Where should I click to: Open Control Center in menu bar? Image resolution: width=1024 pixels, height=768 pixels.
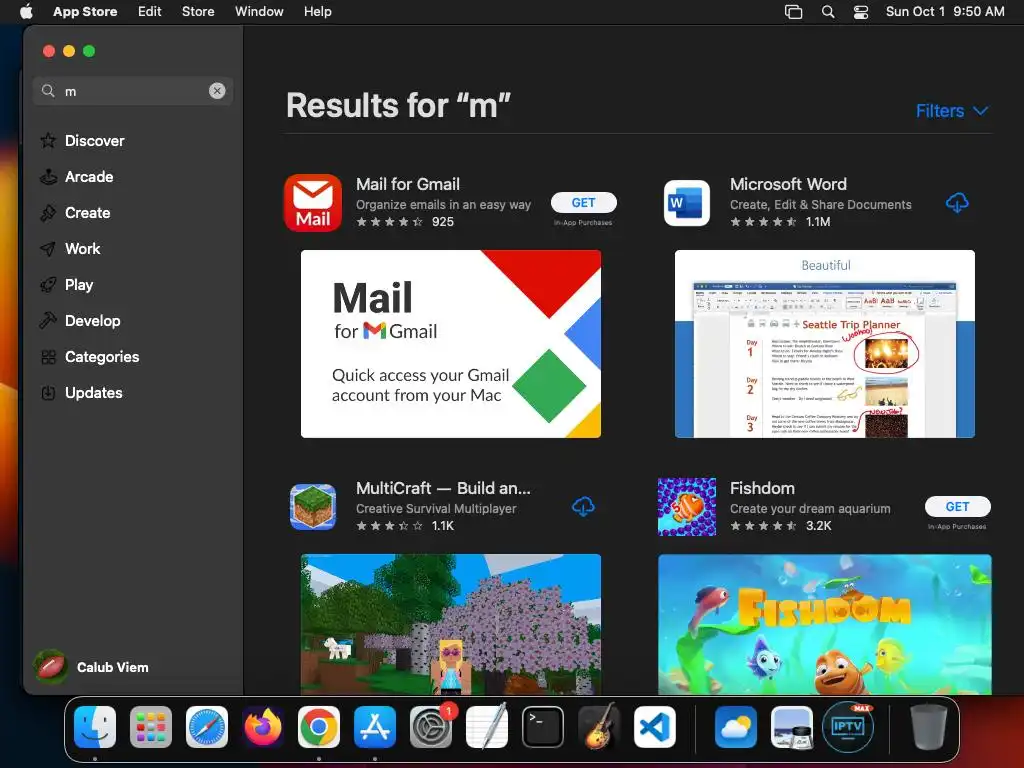pos(861,12)
